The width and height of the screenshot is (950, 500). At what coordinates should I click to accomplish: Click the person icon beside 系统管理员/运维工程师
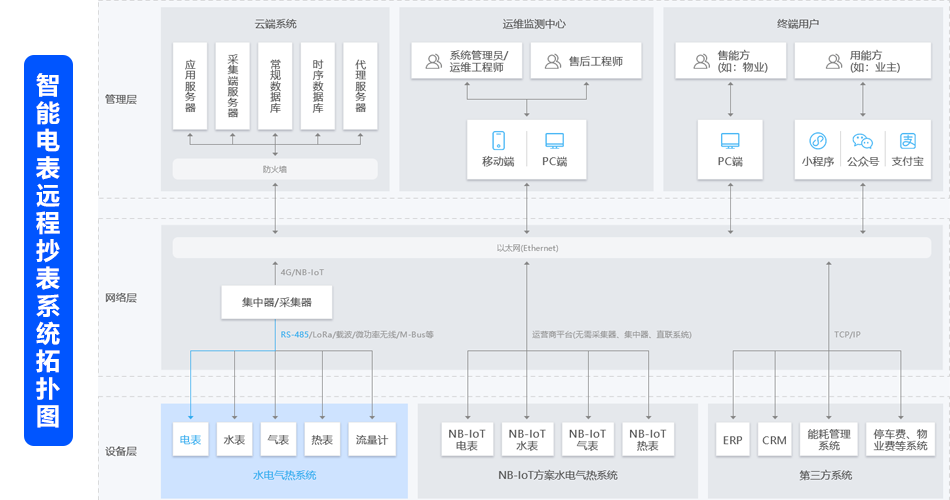point(433,62)
